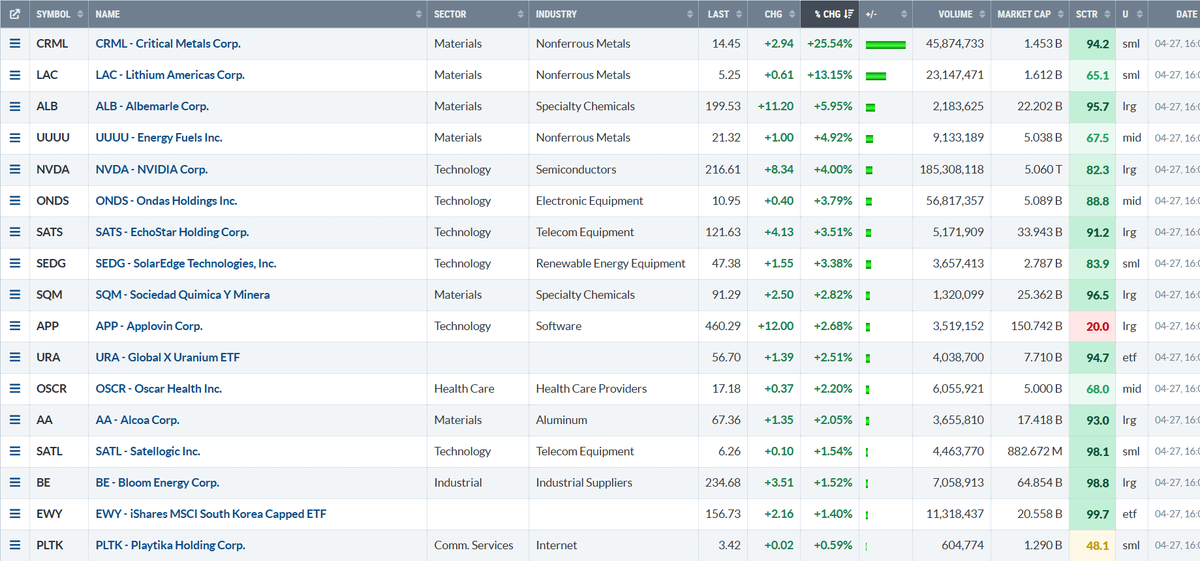Click the green change bar for LAC
This screenshot has width=1200, height=561.
click(876, 76)
